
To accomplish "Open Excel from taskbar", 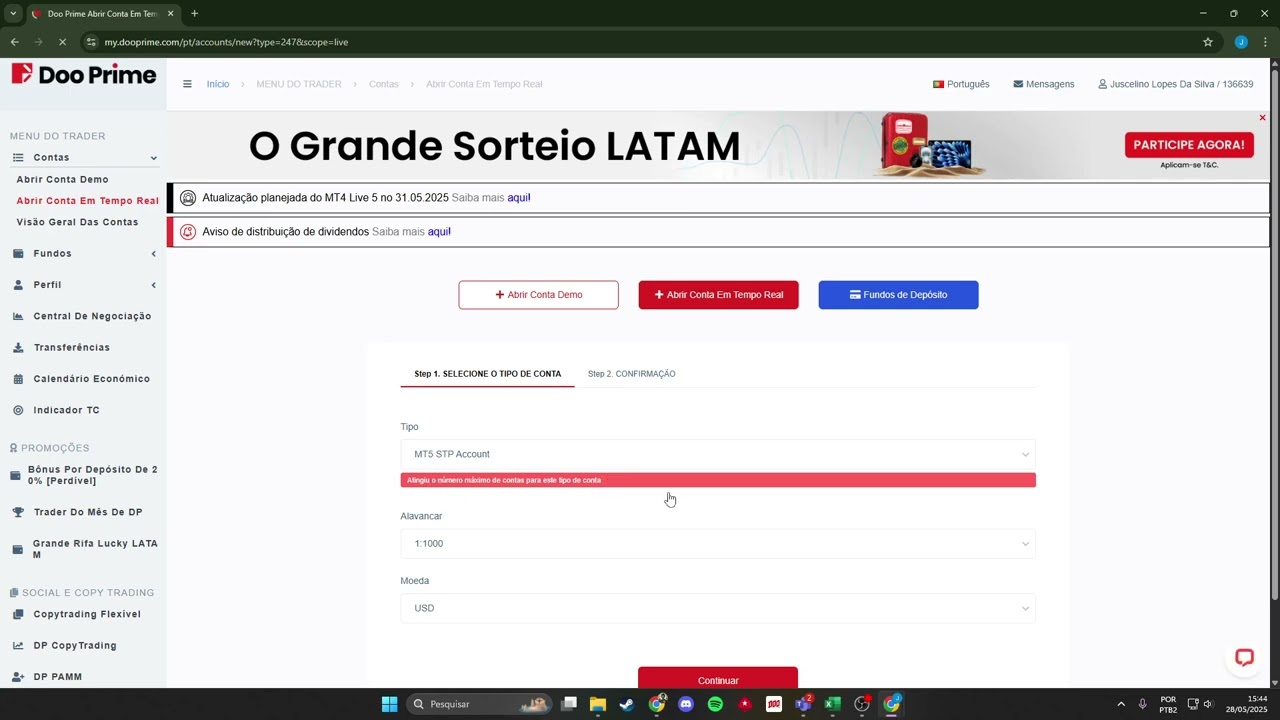I will click(832, 704).
